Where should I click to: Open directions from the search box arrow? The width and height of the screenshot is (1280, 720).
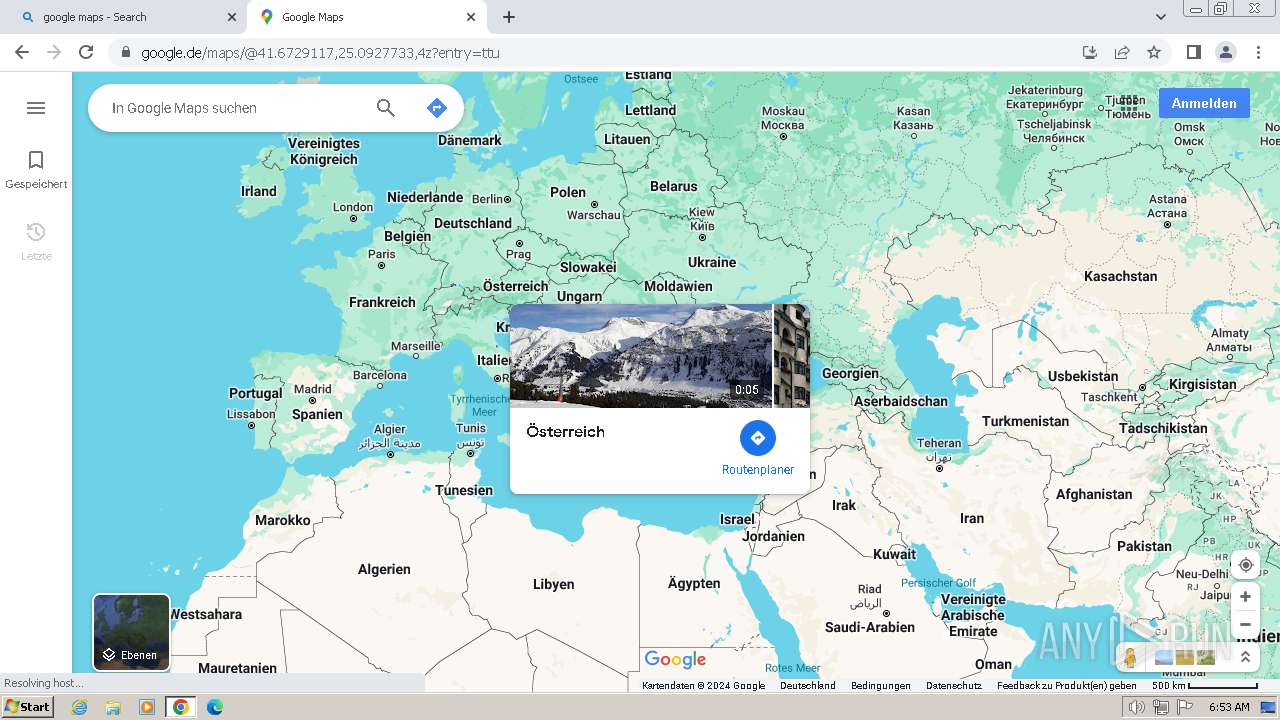click(x=437, y=108)
